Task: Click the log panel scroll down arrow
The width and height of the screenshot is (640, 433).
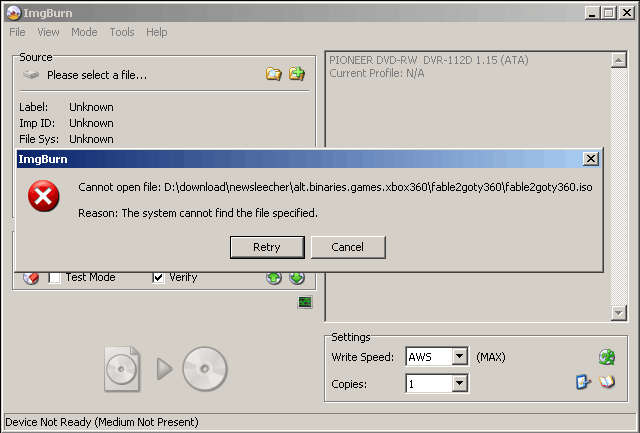Action: pos(619,313)
